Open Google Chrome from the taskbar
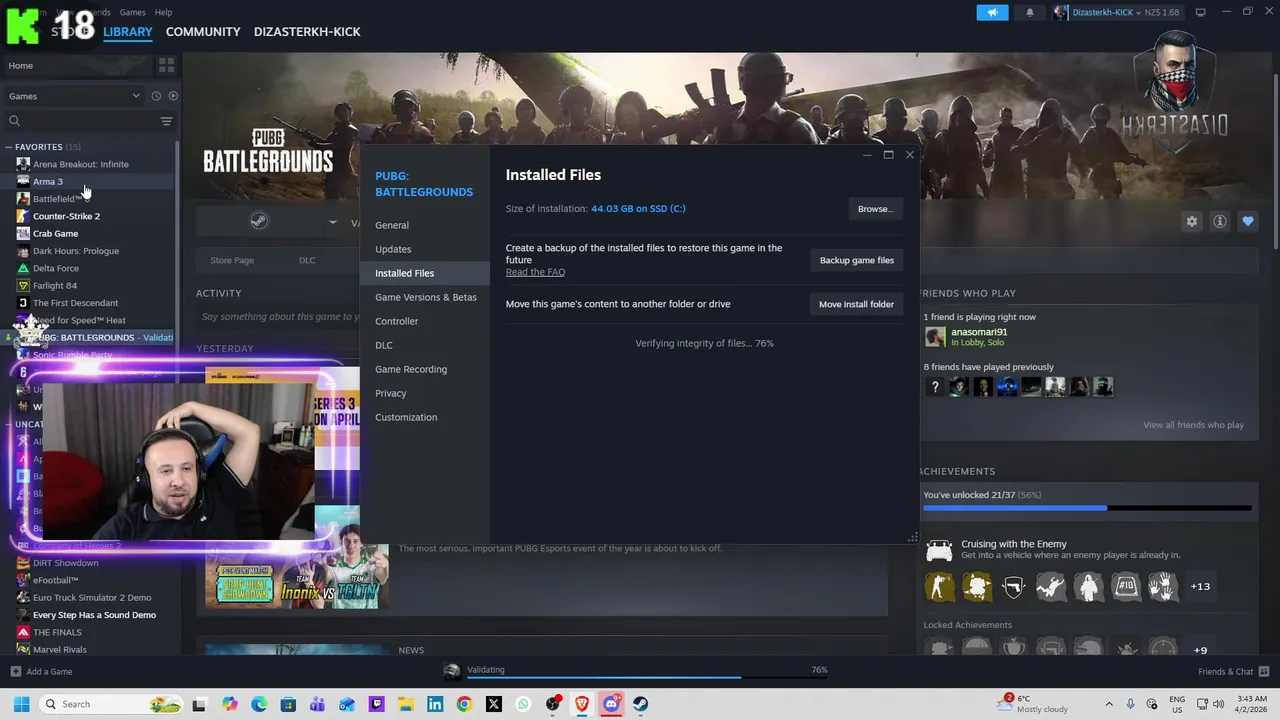The width and height of the screenshot is (1280, 720). pyautogui.click(x=464, y=704)
